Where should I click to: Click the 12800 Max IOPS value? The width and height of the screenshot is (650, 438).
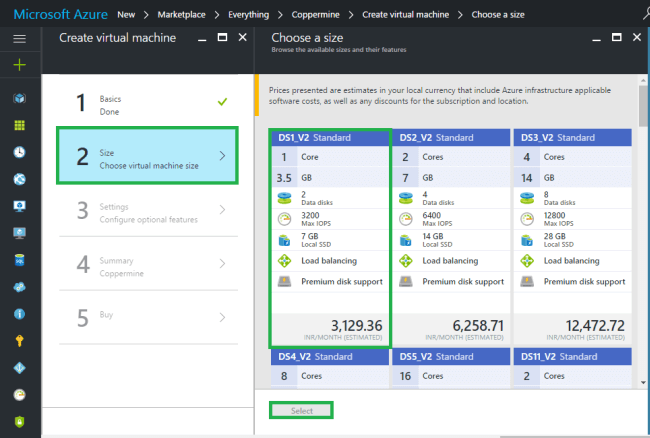pos(554,215)
